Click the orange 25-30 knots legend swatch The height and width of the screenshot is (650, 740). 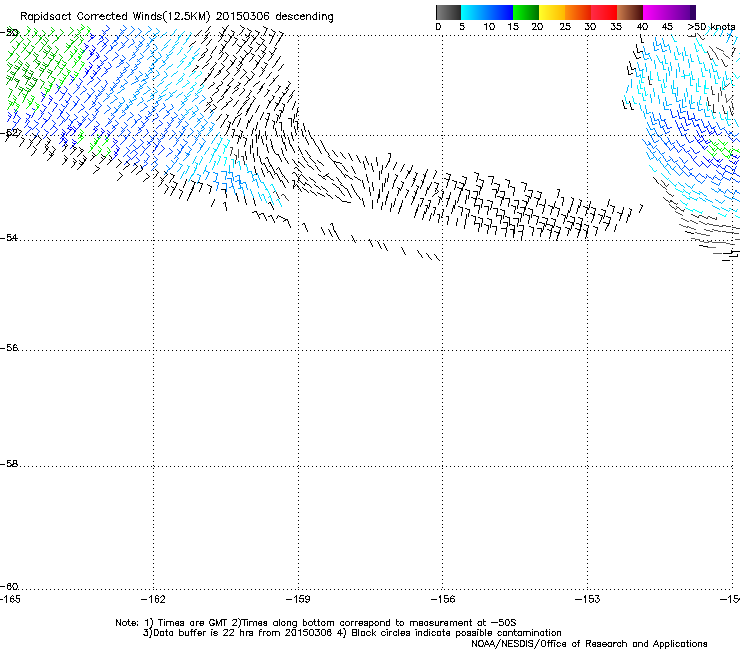coord(578,12)
